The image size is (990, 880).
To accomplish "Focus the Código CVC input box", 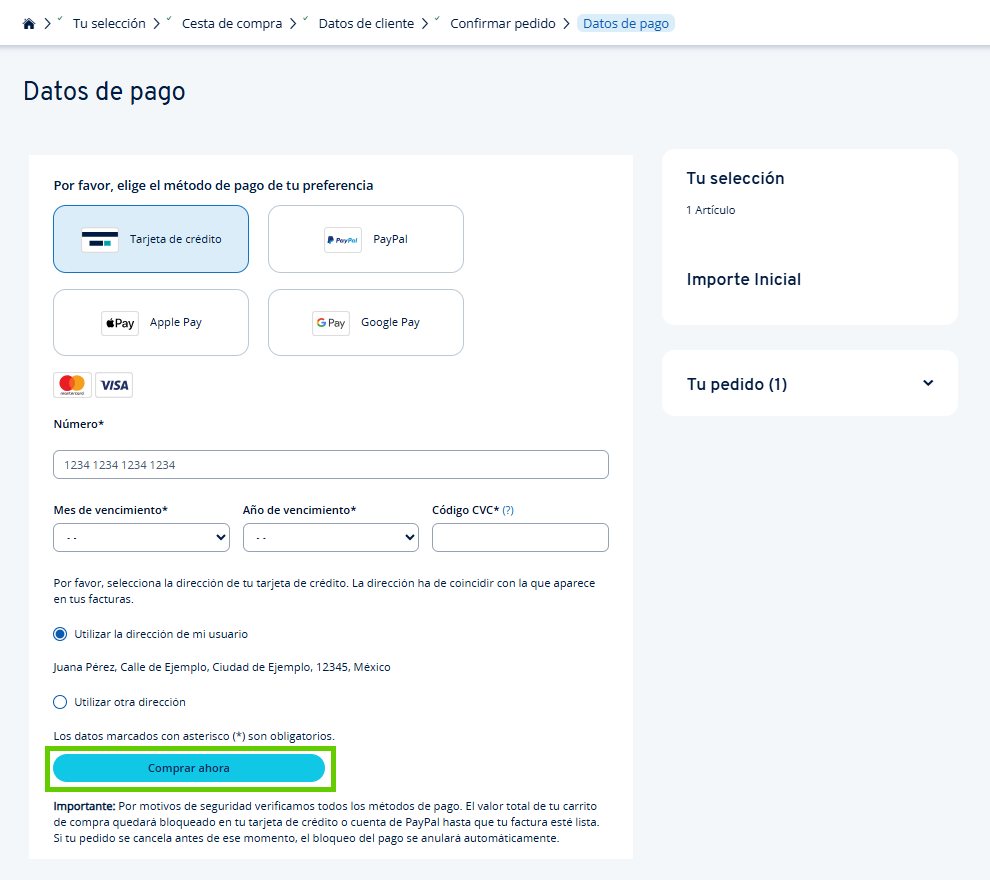I will click(x=519, y=537).
